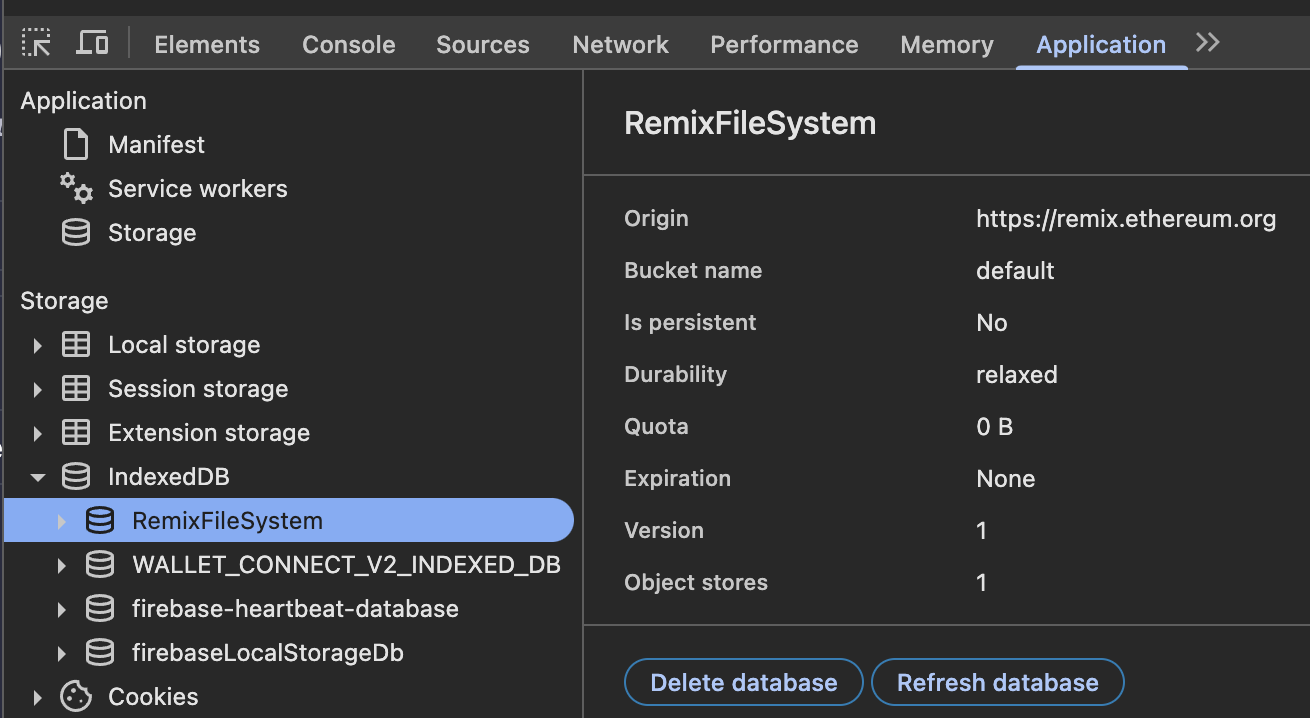Click the Delete database button
Viewport: 1310px width, 718px height.
[x=743, y=683]
